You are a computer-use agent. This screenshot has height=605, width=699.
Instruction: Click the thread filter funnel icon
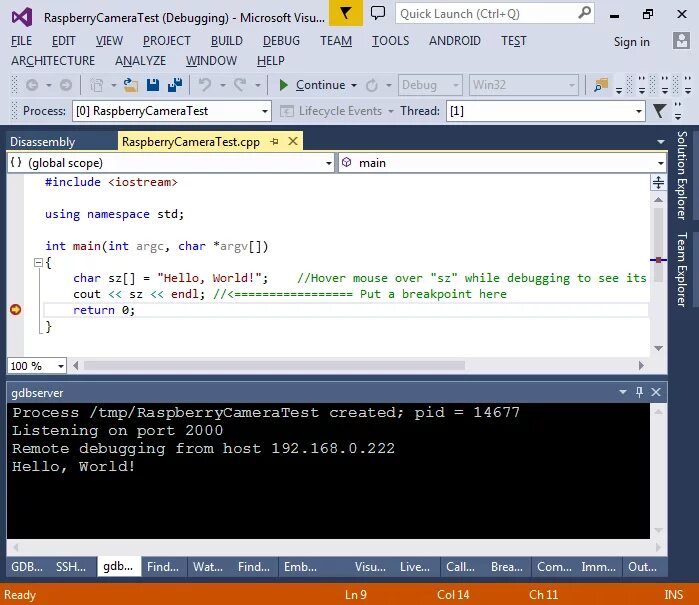click(x=659, y=111)
